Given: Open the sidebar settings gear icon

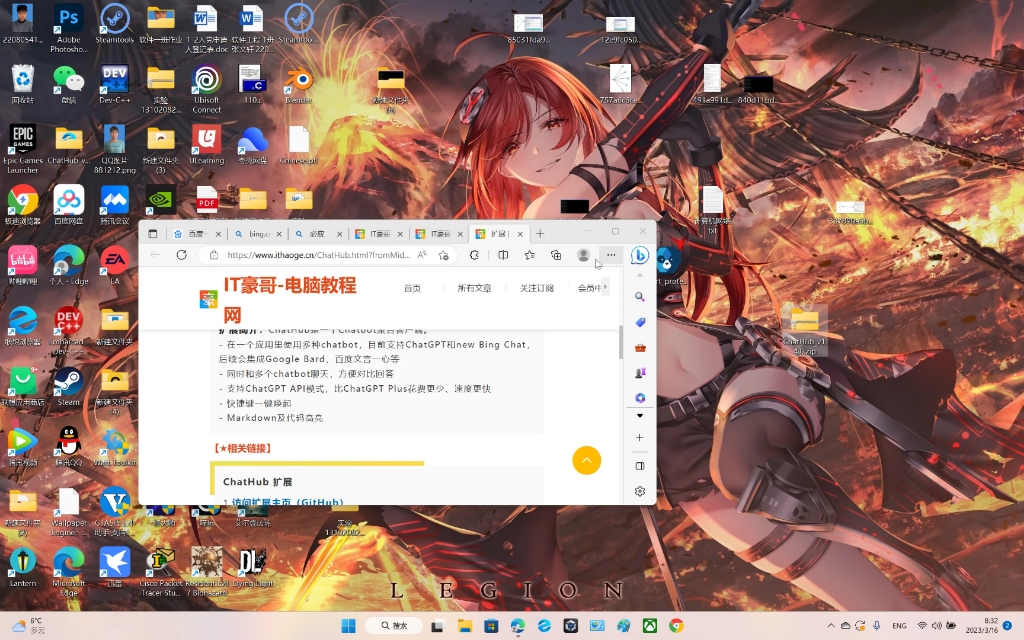Looking at the screenshot, I should [x=640, y=491].
